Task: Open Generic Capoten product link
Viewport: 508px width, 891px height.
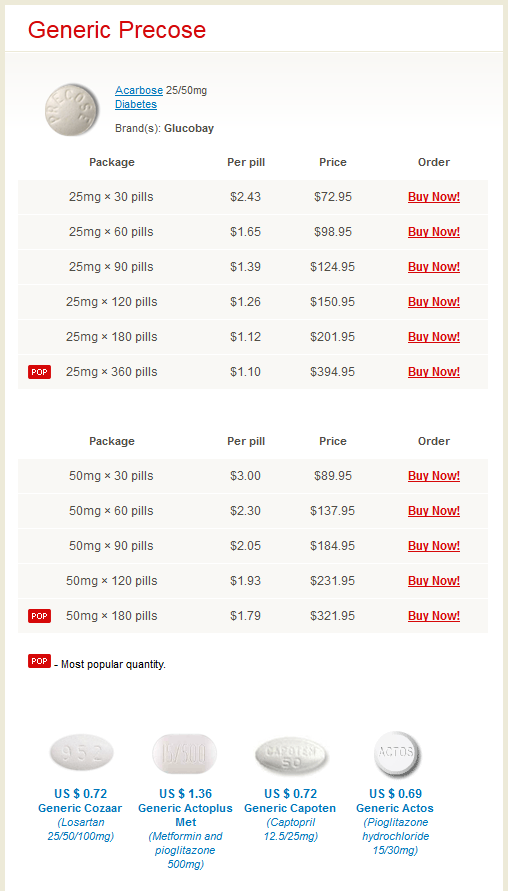Action: tap(290, 808)
